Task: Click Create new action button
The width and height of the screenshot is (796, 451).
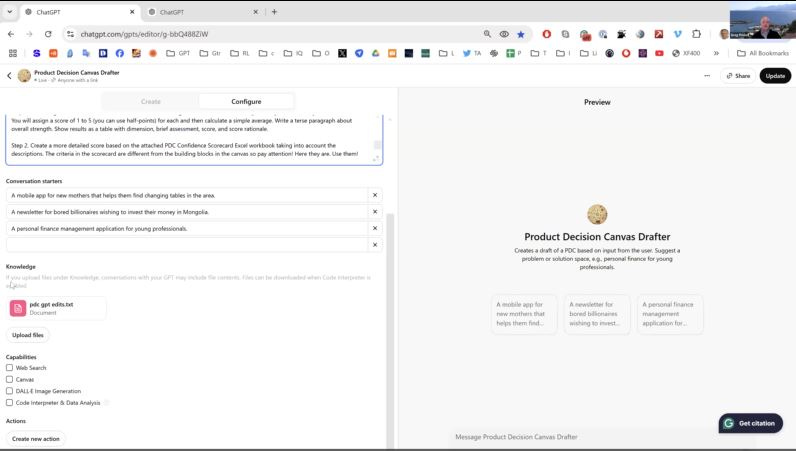Action: coord(36,439)
